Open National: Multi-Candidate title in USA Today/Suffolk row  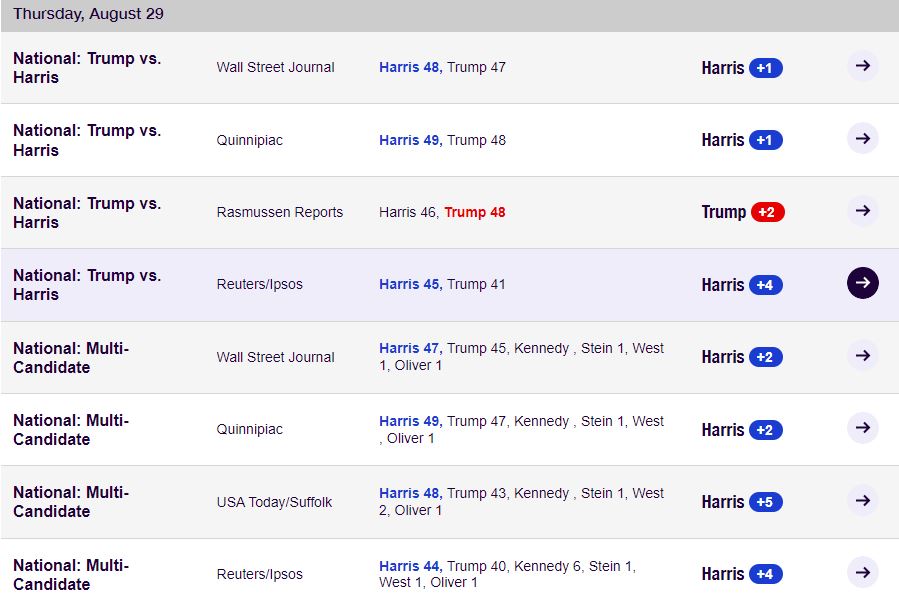pyautogui.click(x=70, y=502)
